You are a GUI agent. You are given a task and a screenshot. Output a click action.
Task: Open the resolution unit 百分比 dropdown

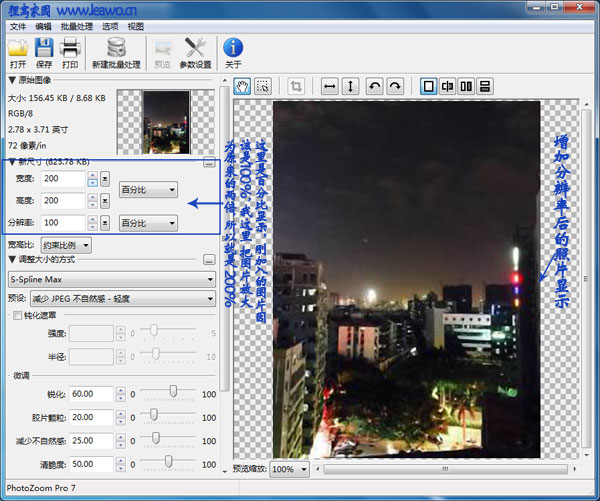pyautogui.click(x=148, y=223)
